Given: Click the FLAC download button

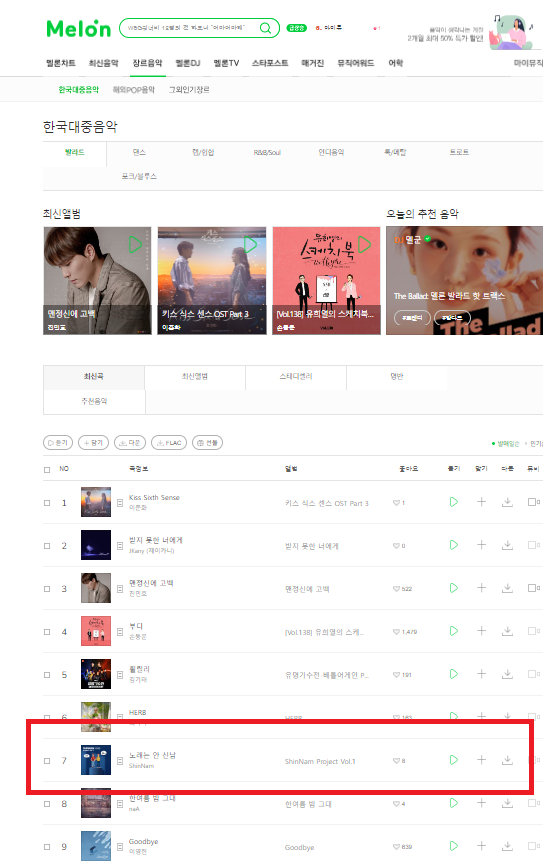Looking at the screenshot, I should click(169, 442).
